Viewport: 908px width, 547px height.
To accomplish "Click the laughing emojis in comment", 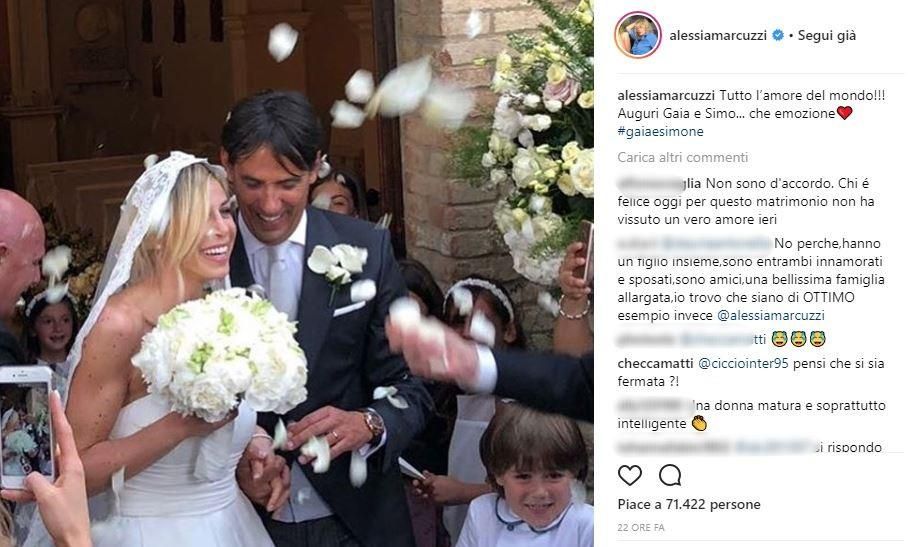I will 799,340.
